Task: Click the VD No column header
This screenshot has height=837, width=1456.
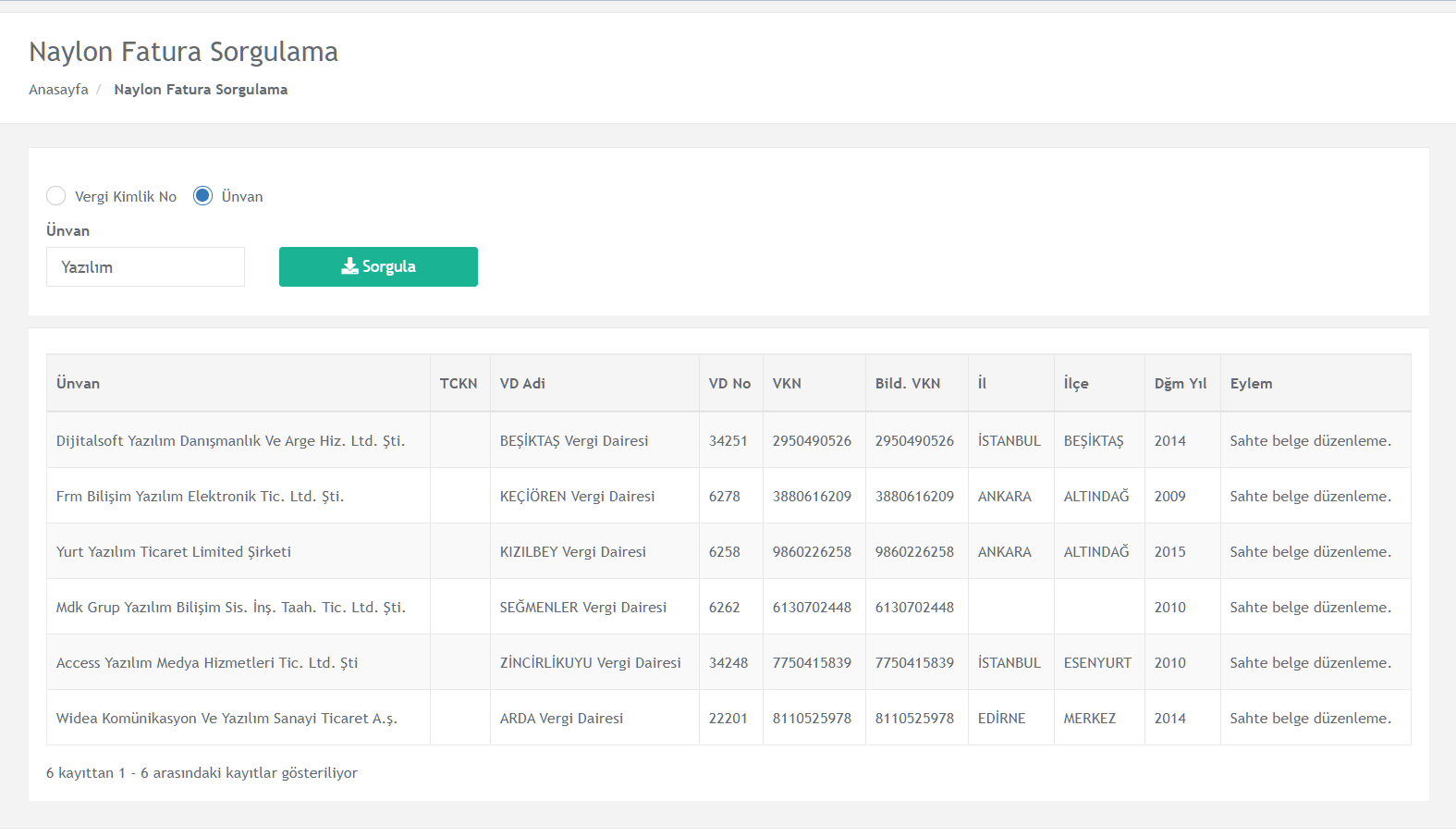Action: click(x=730, y=383)
